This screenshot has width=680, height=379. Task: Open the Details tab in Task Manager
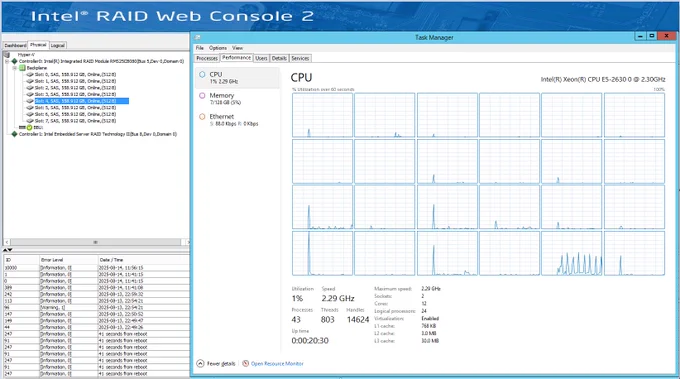(279, 58)
